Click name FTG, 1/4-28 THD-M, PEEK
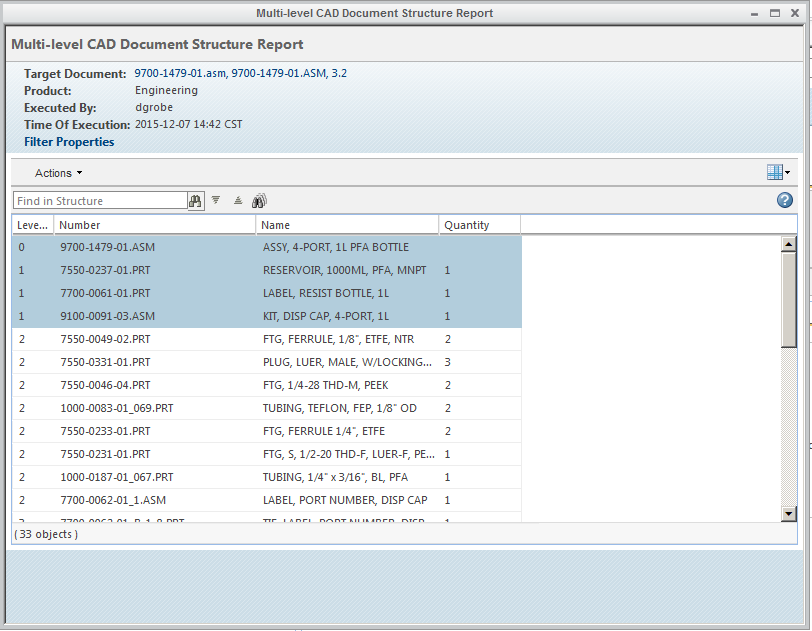812x631 pixels. (325, 385)
